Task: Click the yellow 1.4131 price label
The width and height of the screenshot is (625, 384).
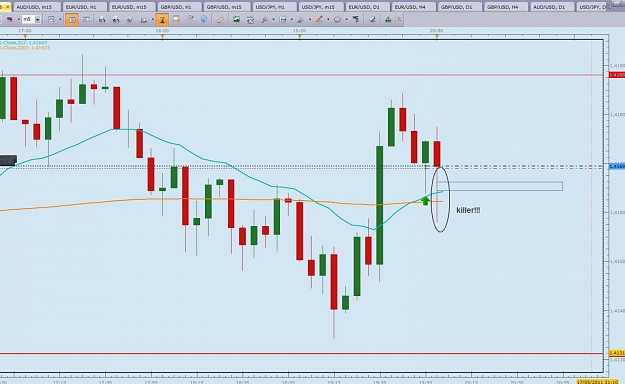Action: [617, 353]
